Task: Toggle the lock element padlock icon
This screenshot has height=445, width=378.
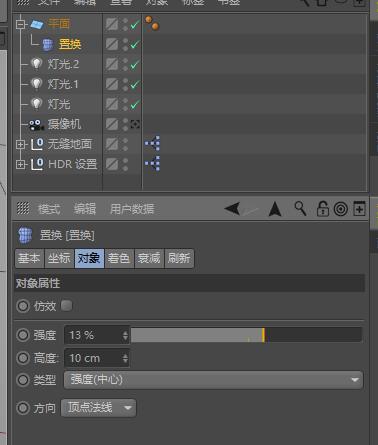Action: (x=322, y=209)
